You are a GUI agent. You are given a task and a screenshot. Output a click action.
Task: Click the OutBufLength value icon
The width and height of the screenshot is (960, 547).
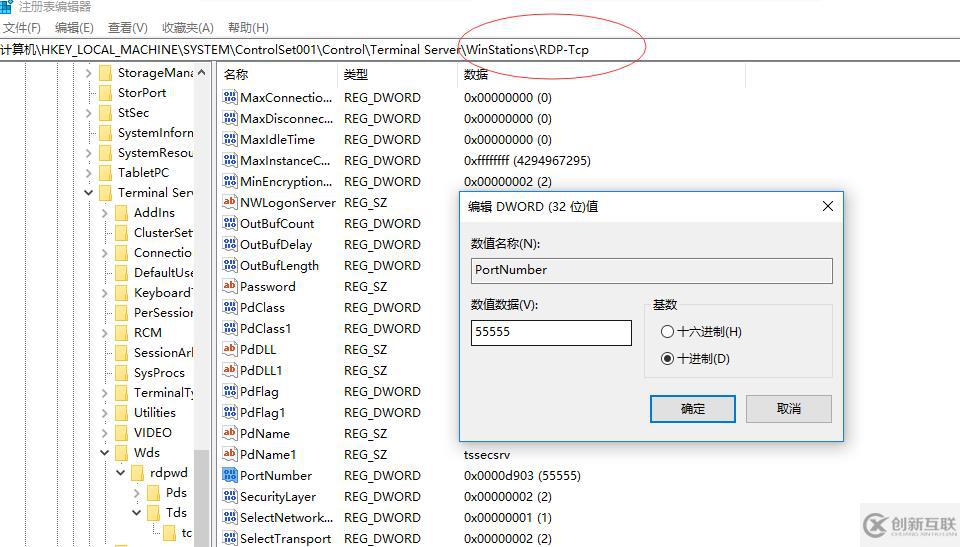(x=230, y=265)
